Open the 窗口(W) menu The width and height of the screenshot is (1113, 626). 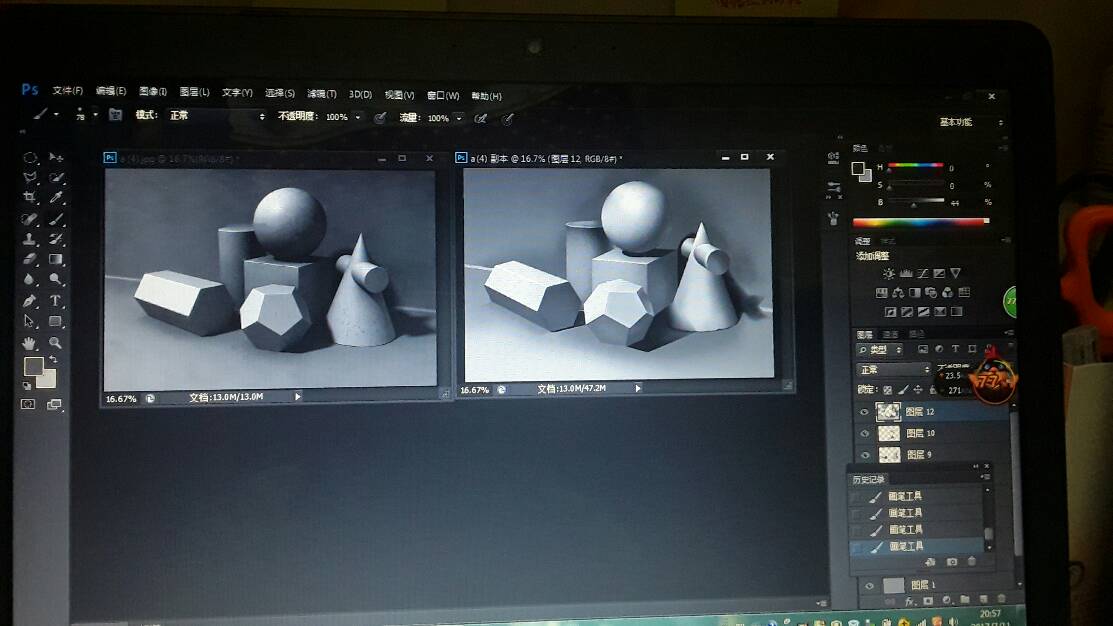pos(443,95)
